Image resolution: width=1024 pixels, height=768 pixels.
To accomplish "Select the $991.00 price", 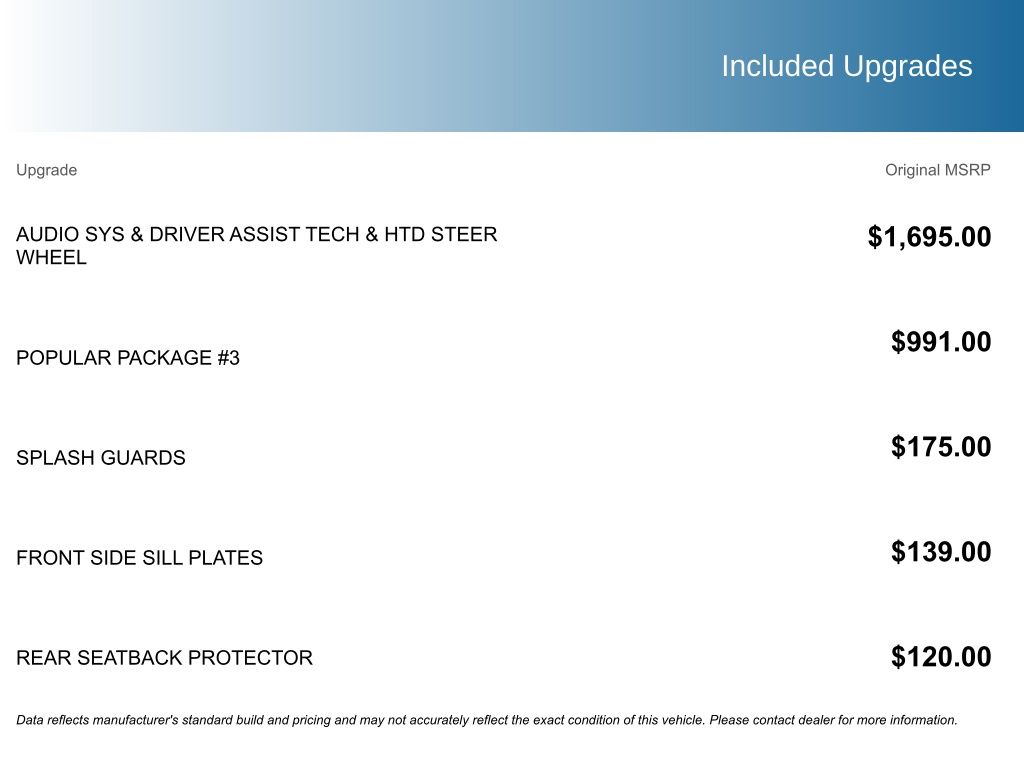I will [x=941, y=342].
